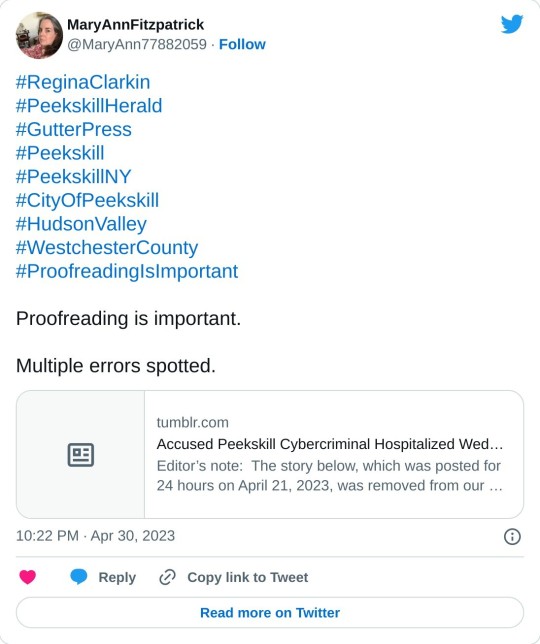Open the #GutterPress hashtag
This screenshot has height=644, width=540.
(x=74, y=129)
